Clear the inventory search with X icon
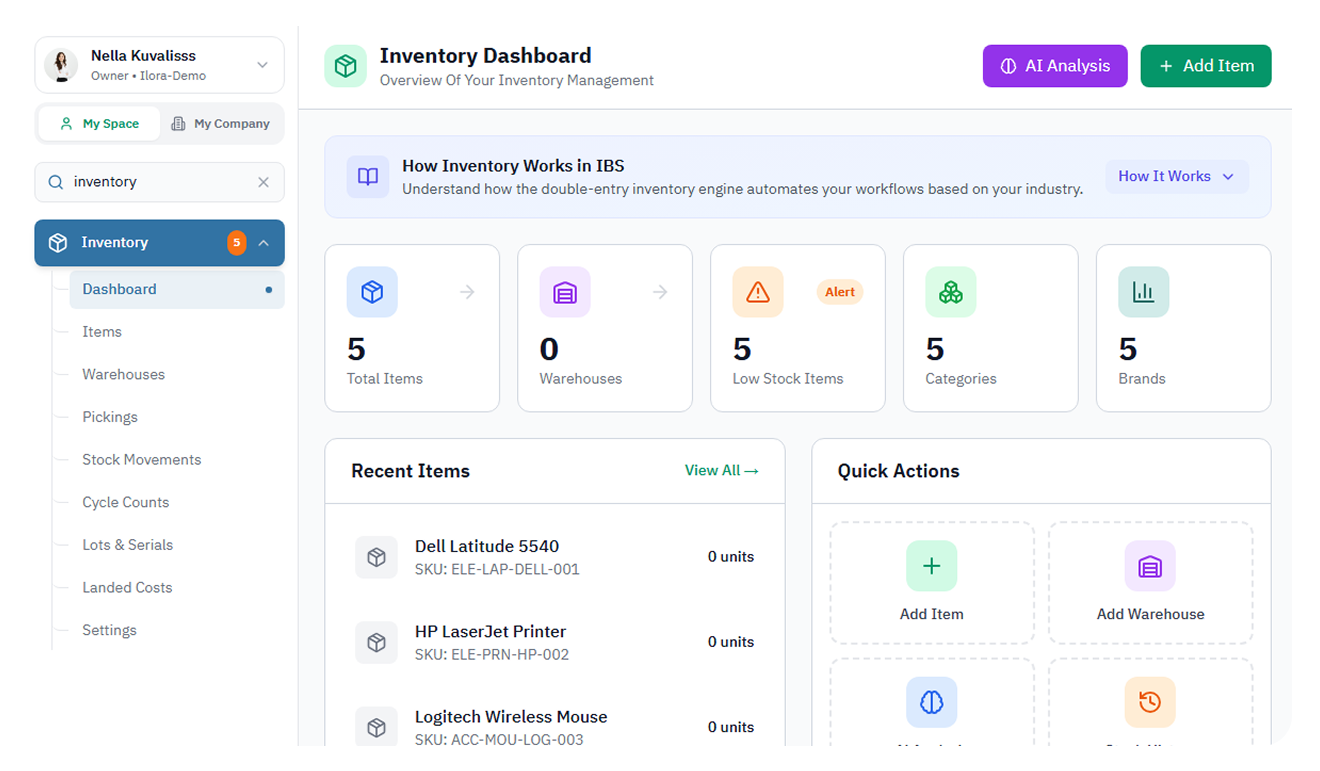Viewport: 1320px width, 771px height. tap(264, 182)
